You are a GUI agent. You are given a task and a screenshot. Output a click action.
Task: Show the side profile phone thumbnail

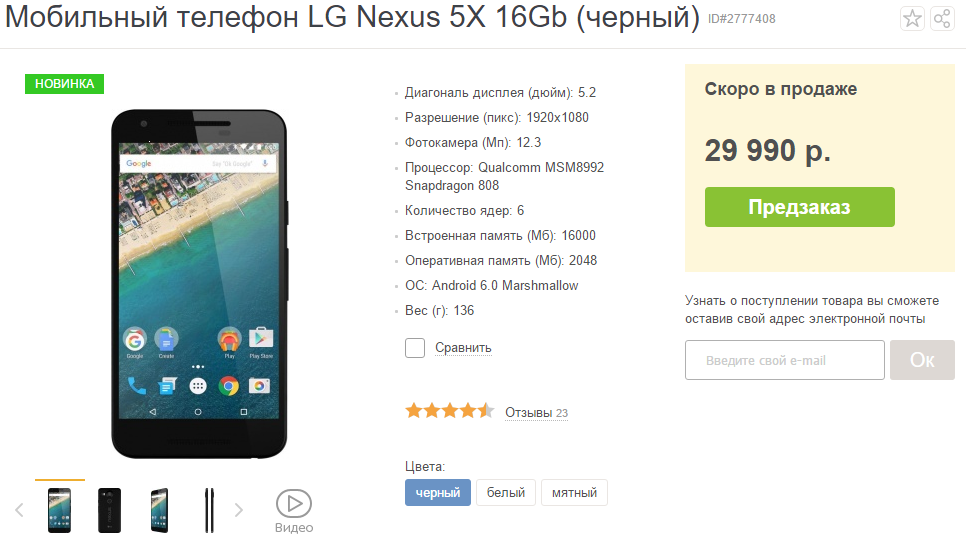point(209,510)
